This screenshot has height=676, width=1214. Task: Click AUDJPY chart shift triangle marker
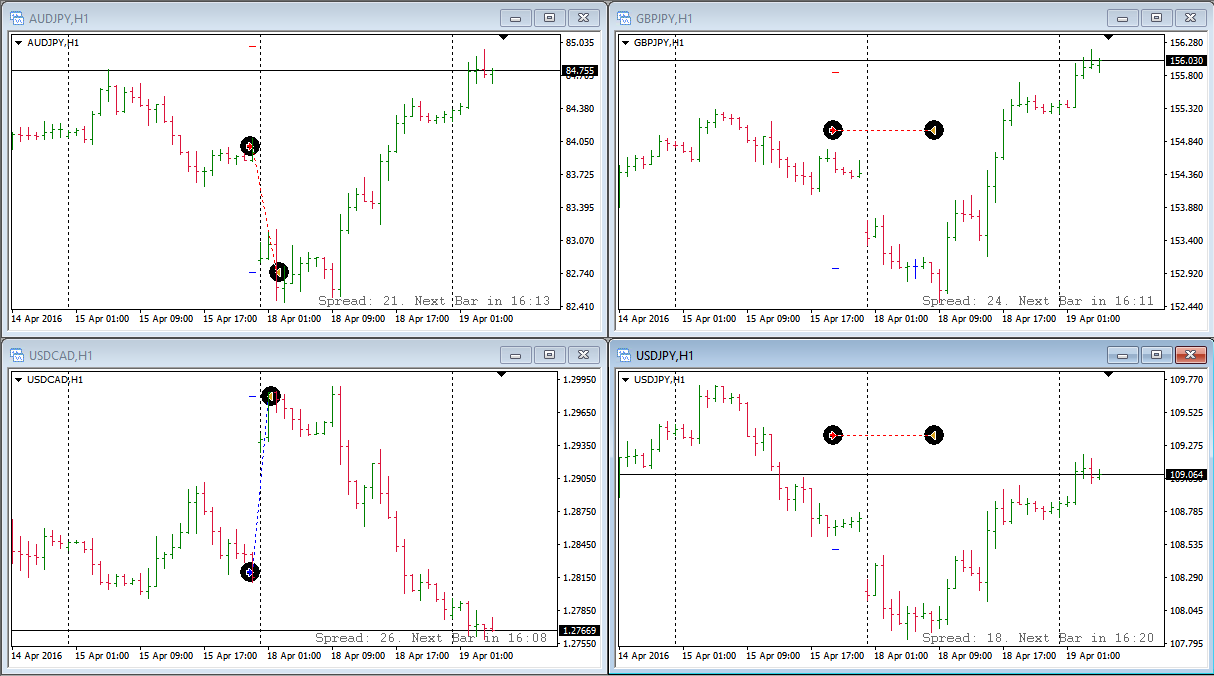(503, 38)
